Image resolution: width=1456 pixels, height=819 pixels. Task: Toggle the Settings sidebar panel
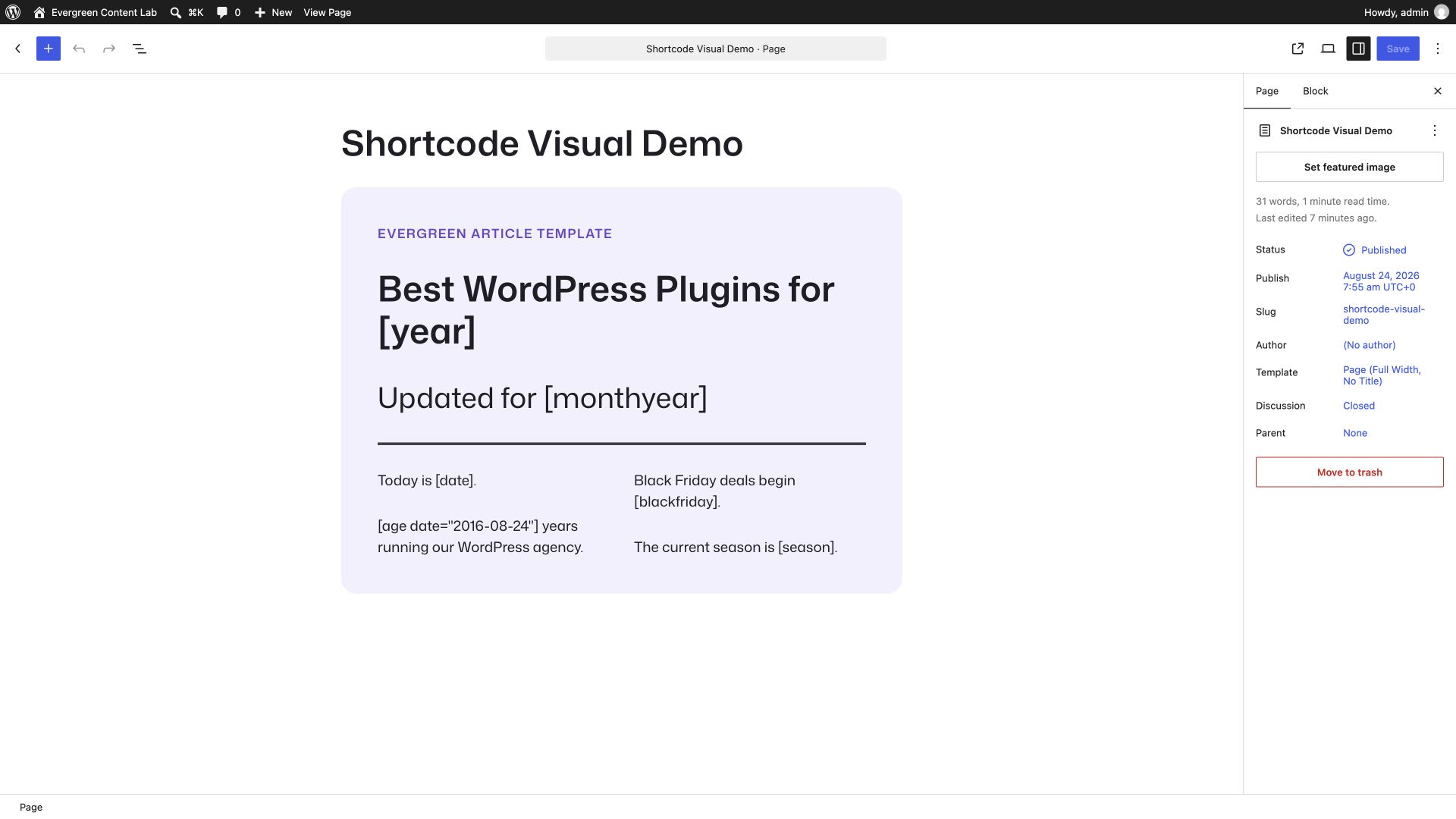tap(1358, 49)
